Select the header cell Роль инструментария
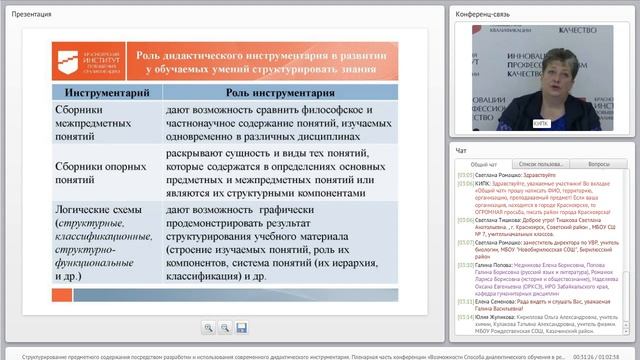The height and width of the screenshot is (360, 640). point(280,93)
